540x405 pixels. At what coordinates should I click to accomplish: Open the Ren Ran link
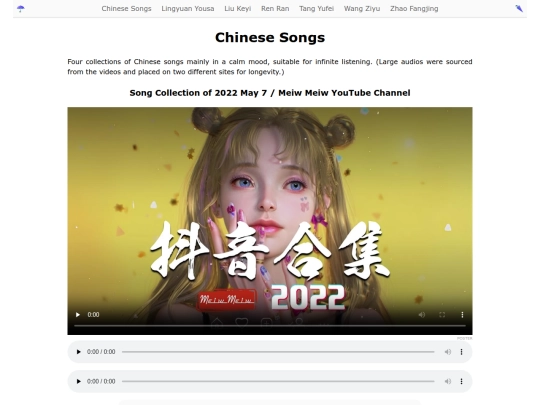coord(275,9)
